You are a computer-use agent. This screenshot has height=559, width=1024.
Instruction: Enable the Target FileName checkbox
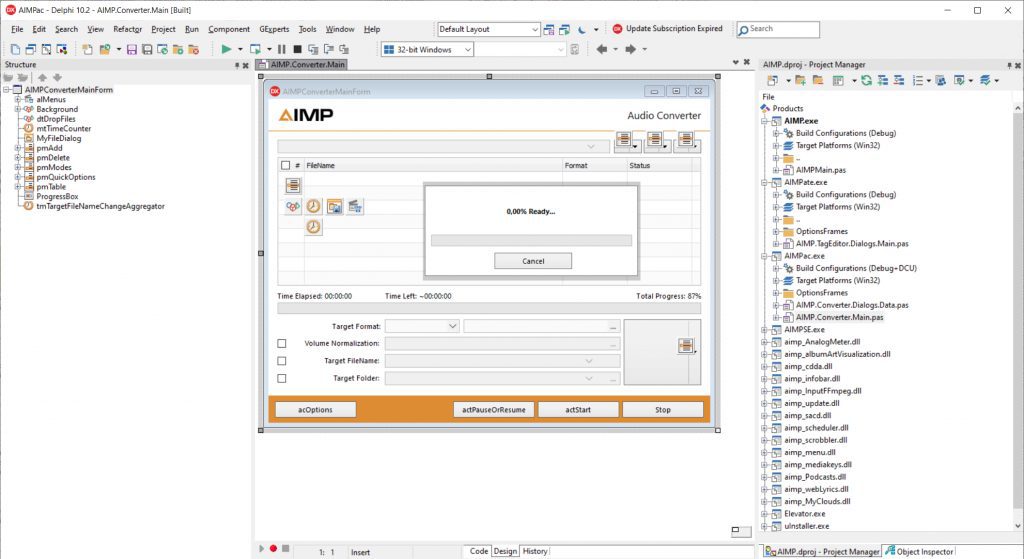click(281, 360)
